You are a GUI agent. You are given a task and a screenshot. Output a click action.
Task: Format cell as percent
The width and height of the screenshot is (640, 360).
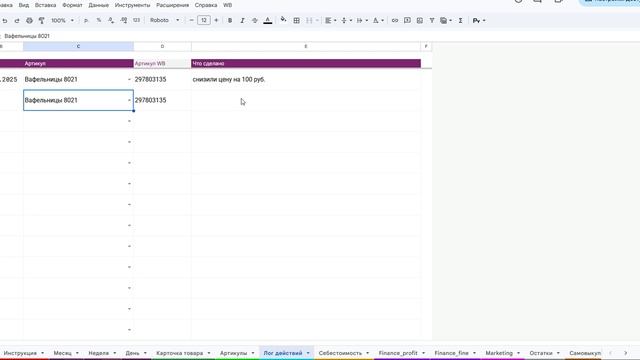pyautogui.click(x=99, y=20)
